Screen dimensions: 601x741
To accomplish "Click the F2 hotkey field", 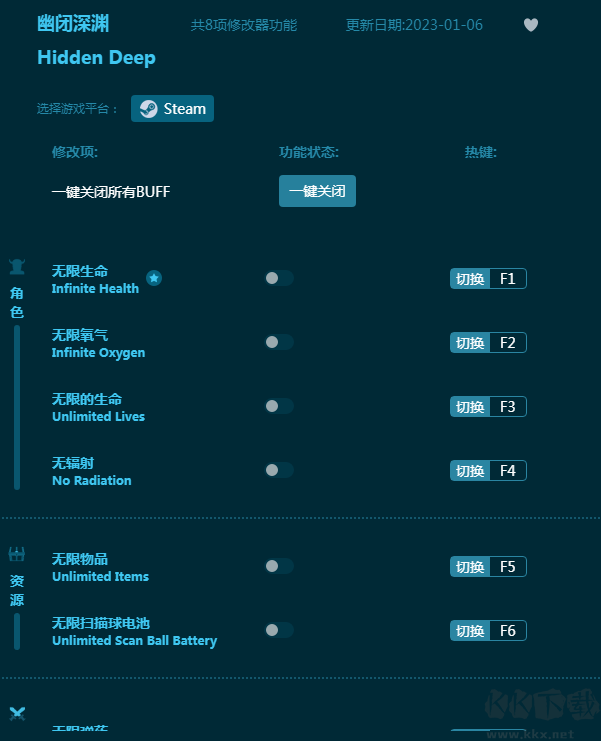I will [x=508, y=343].
